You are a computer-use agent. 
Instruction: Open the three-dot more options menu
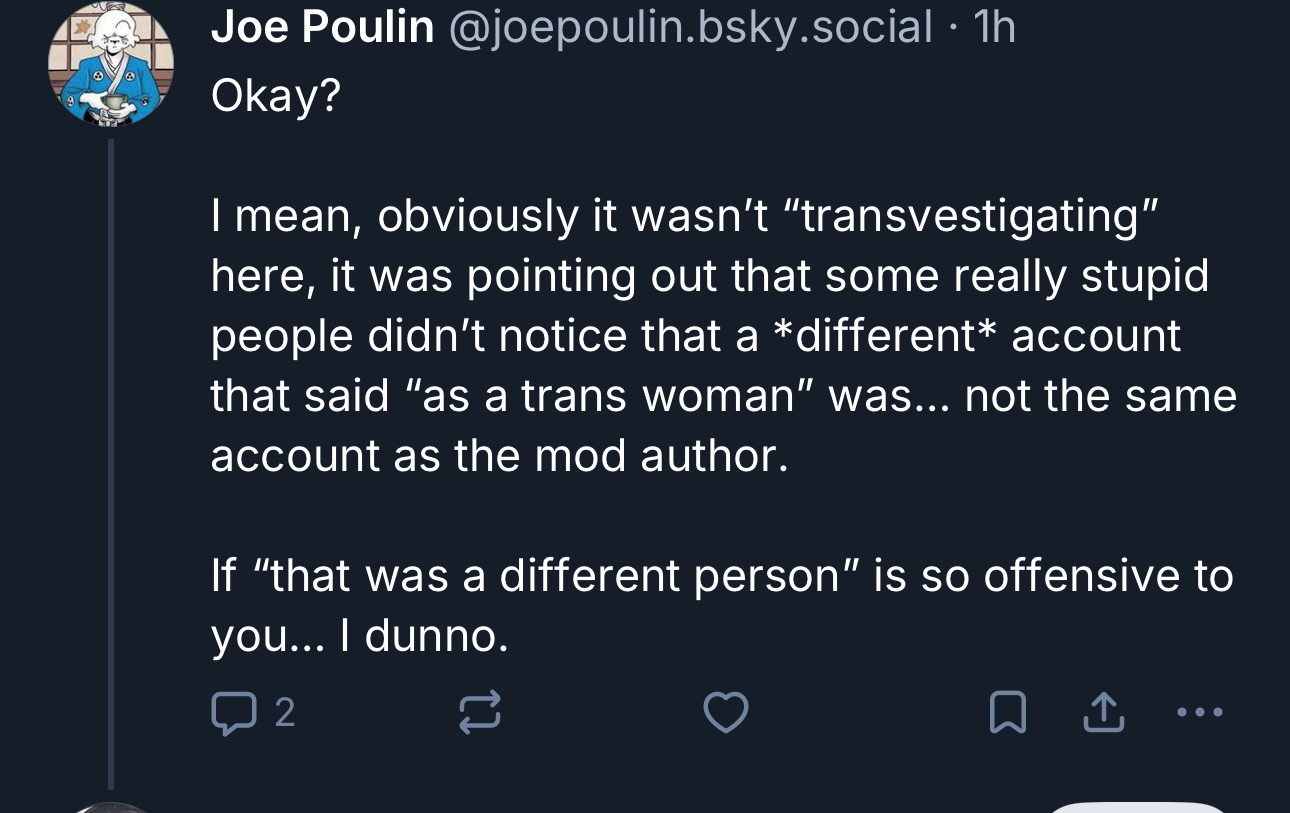(1199, 713)
